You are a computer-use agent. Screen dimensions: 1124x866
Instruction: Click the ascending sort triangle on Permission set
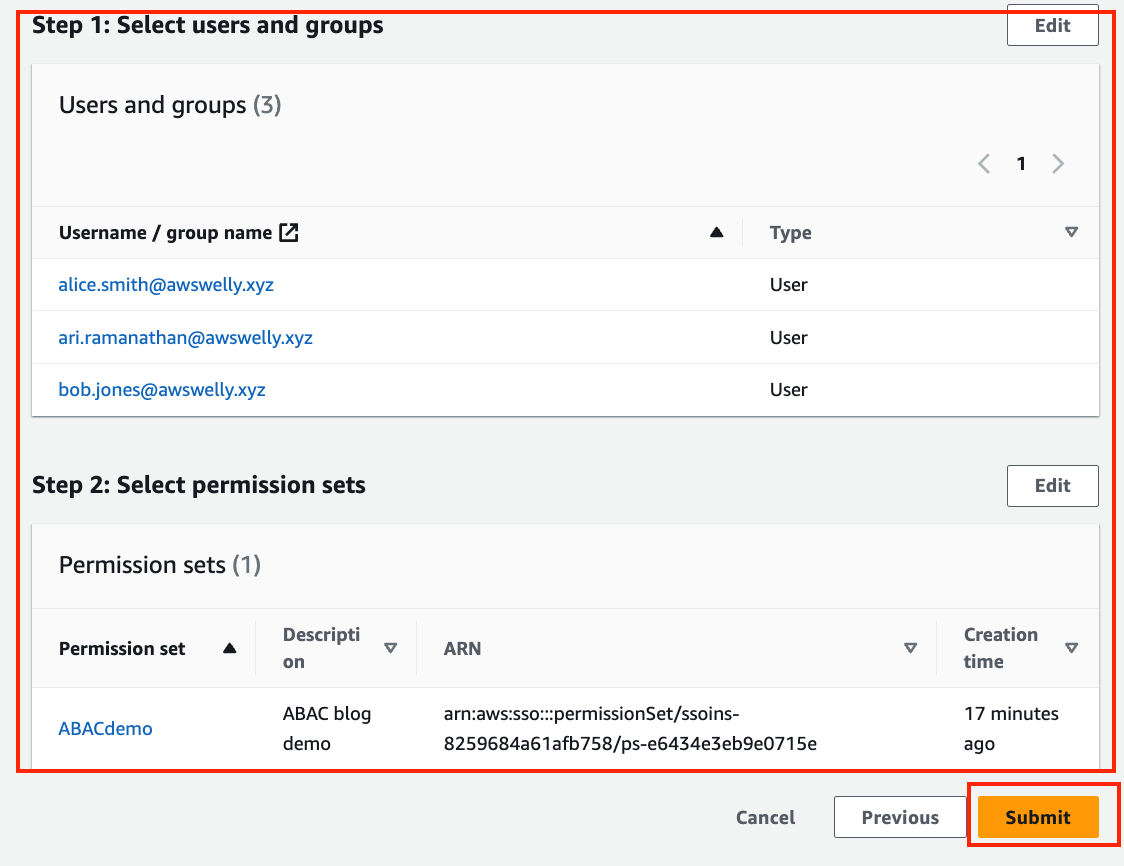coord(229,648)
